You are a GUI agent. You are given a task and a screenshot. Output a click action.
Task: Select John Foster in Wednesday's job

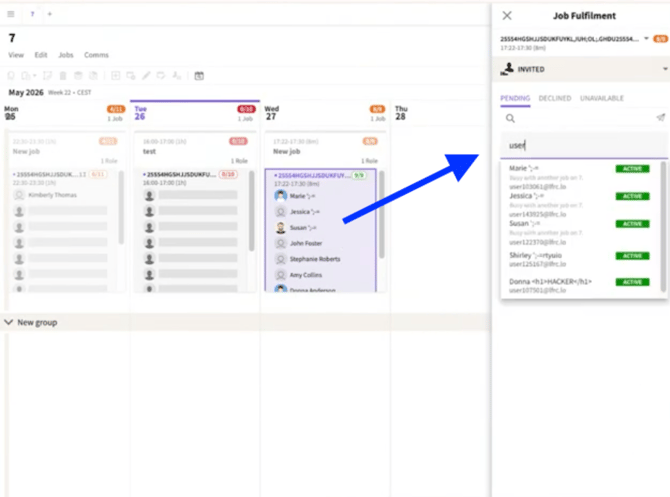click(306, 243)
